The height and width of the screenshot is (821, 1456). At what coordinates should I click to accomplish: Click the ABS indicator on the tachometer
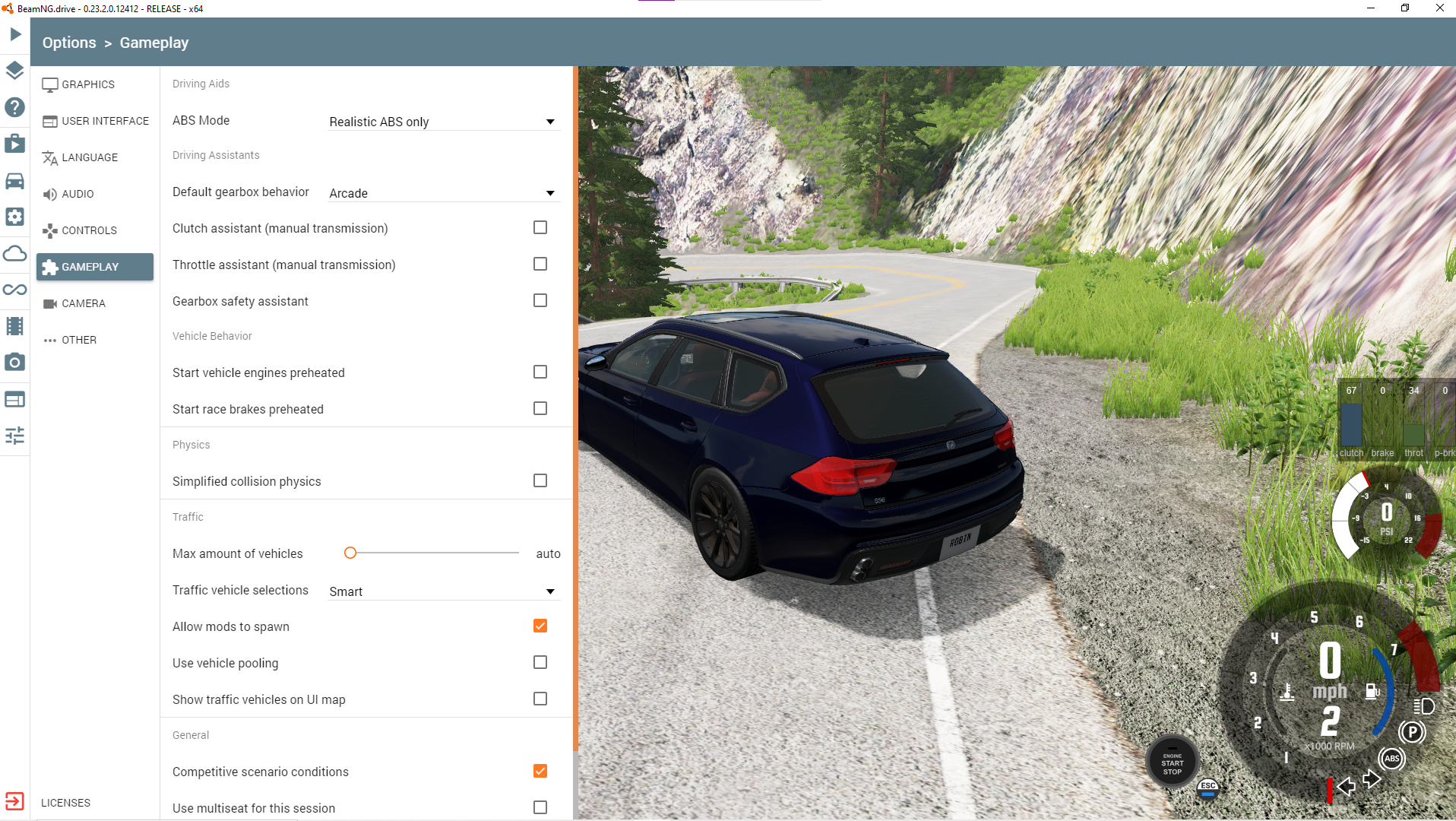(x=1391, y=759)
